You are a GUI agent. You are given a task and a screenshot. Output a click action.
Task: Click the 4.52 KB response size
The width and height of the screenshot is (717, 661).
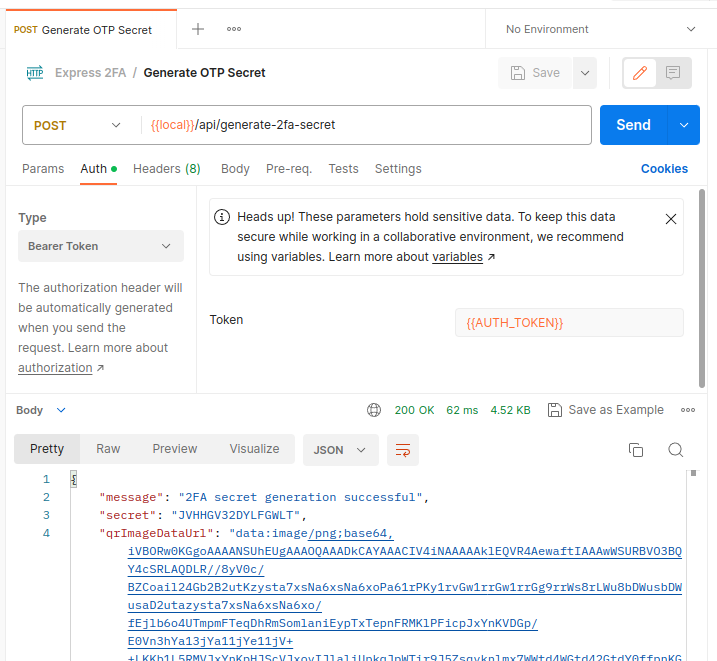(510, 410)
